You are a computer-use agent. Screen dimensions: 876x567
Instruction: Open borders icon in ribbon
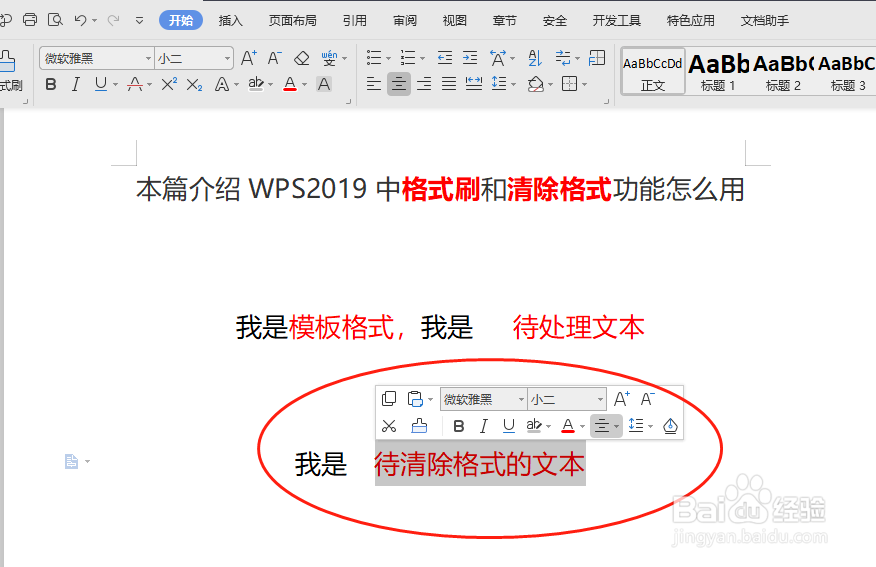(569, 84)
